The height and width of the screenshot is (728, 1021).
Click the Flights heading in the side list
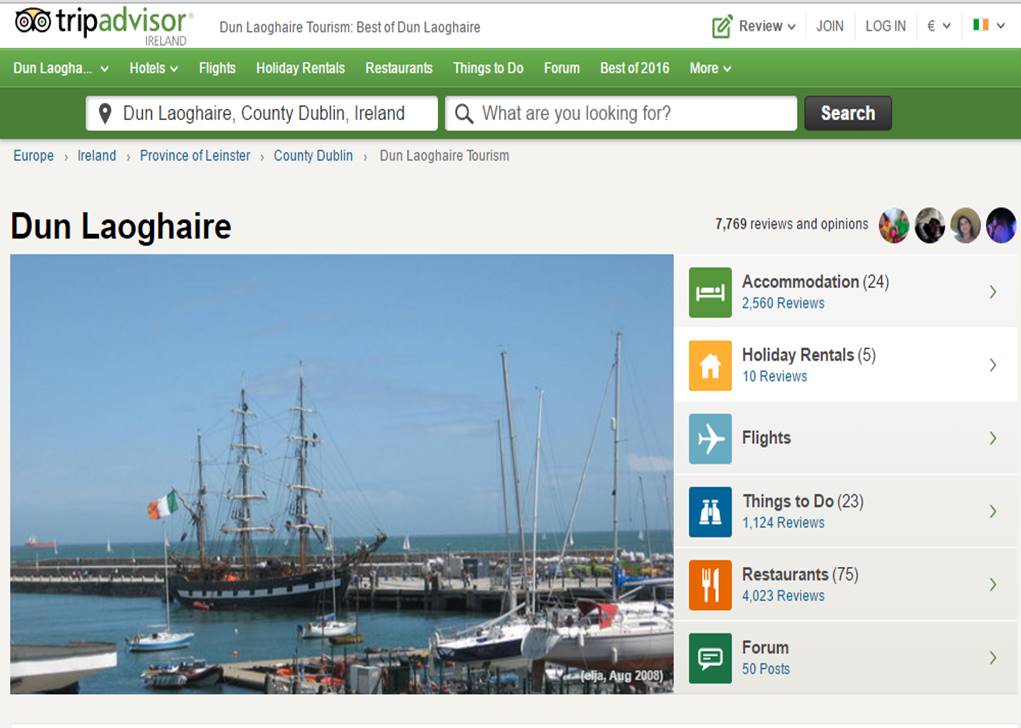(766, 438)
